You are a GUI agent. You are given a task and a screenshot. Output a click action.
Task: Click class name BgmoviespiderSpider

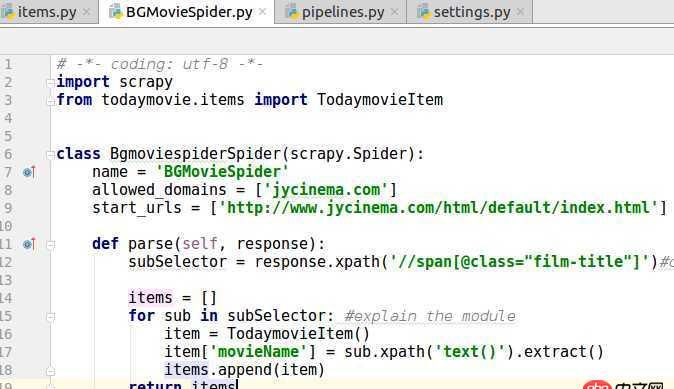tap(195, 154)
